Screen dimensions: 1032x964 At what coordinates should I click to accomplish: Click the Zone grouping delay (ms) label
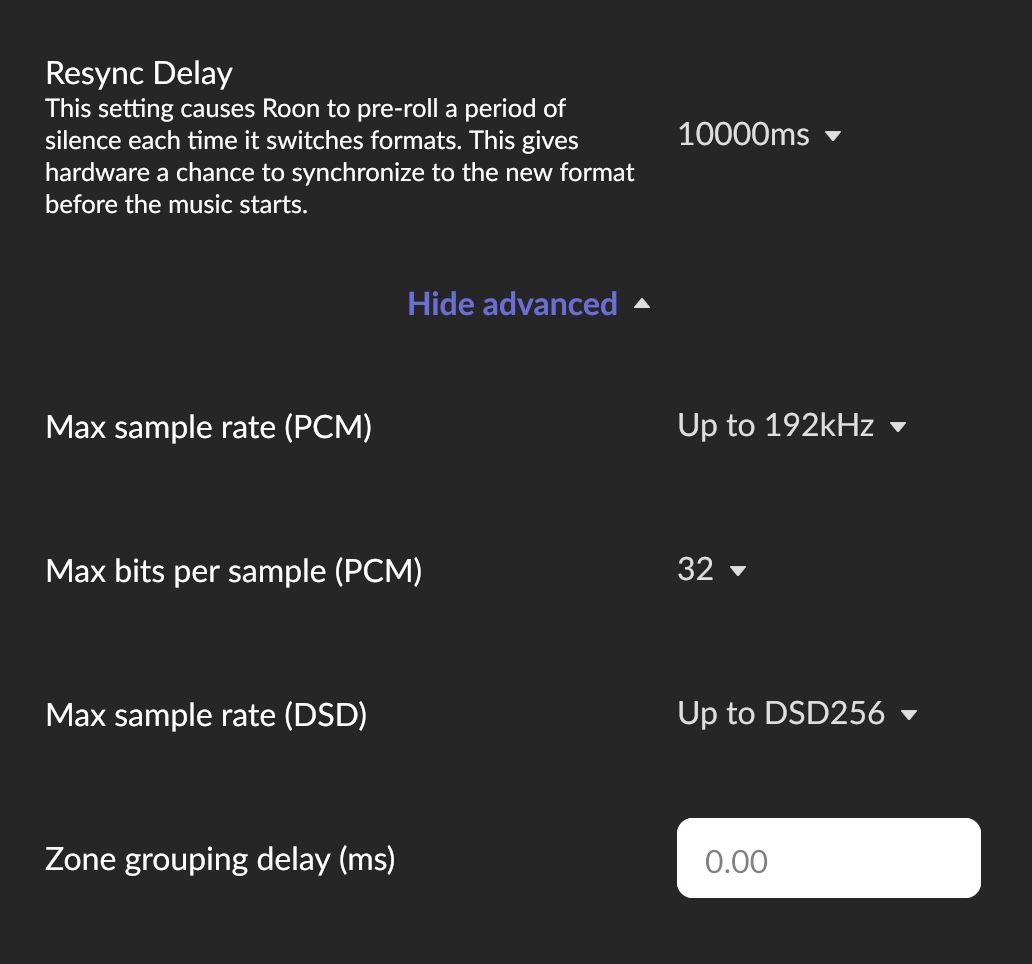pyautogui.click(x=220, y=859)
